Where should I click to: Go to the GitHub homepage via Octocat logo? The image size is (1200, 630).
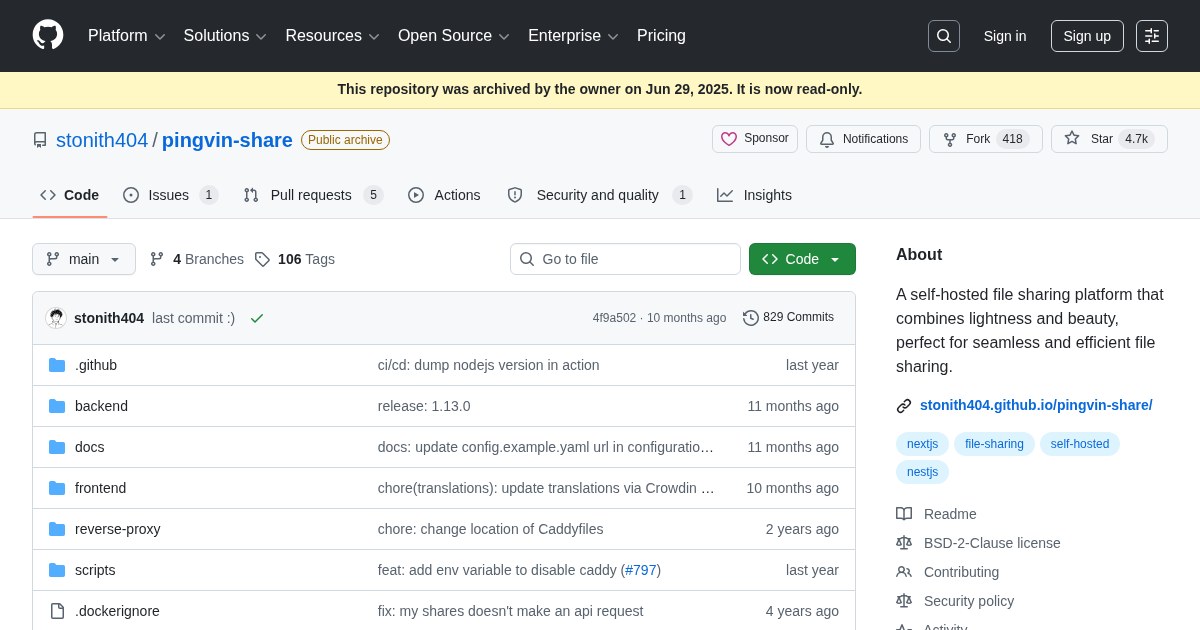(x=48, y=35)
